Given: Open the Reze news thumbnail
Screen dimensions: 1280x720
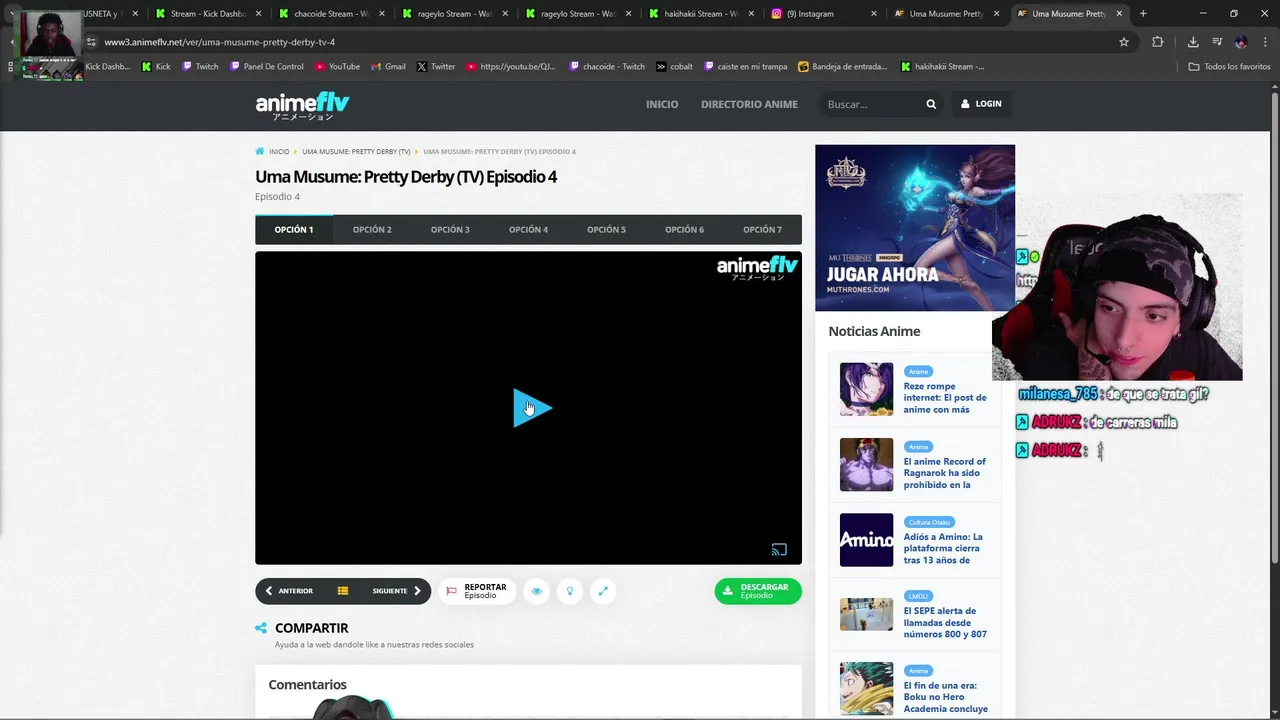Looking at the screenshot, I should (866, 389).
